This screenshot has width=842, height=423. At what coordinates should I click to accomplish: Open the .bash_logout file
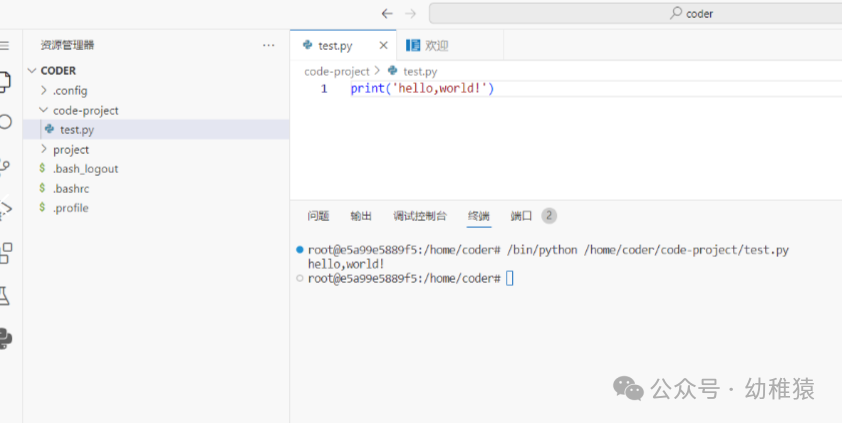[156, 169]
